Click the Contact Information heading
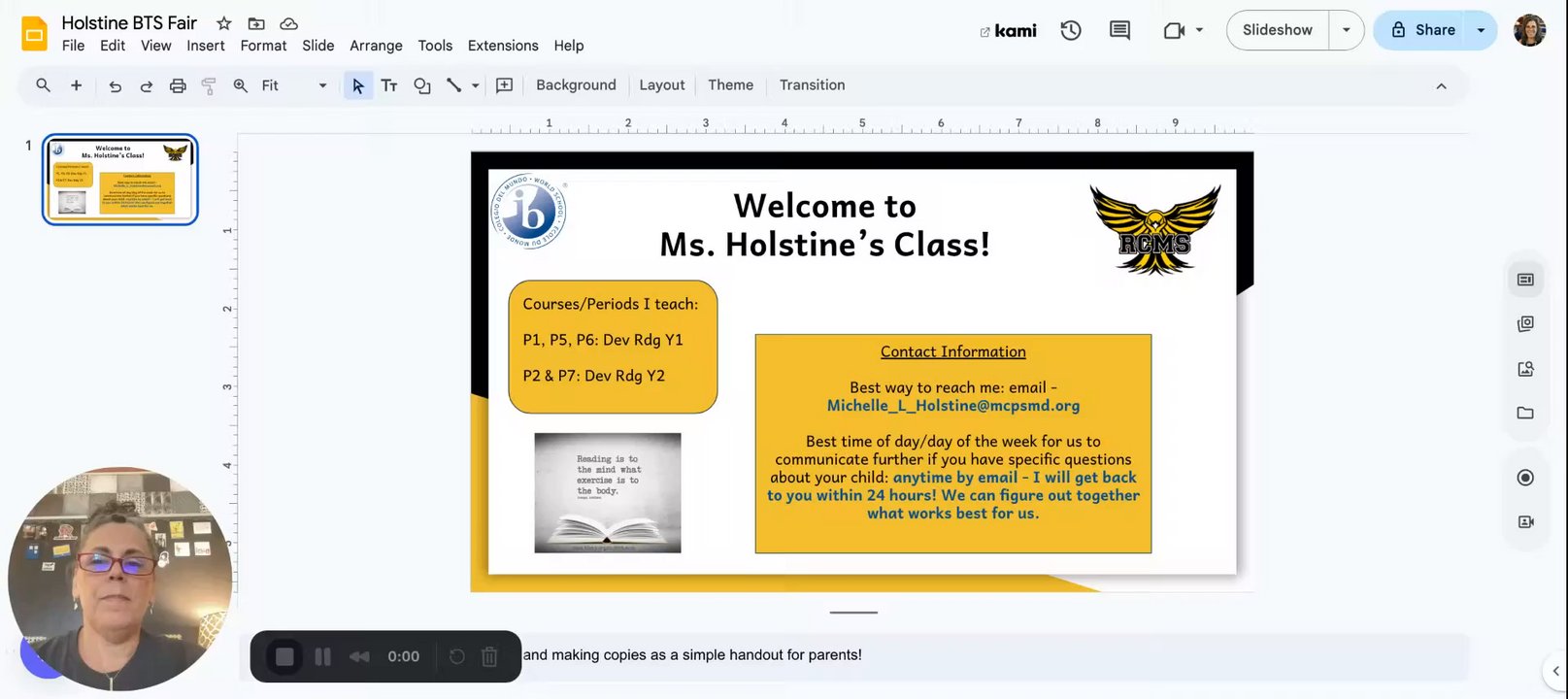Screen dimensions: 1568x699 pos(953,351)
